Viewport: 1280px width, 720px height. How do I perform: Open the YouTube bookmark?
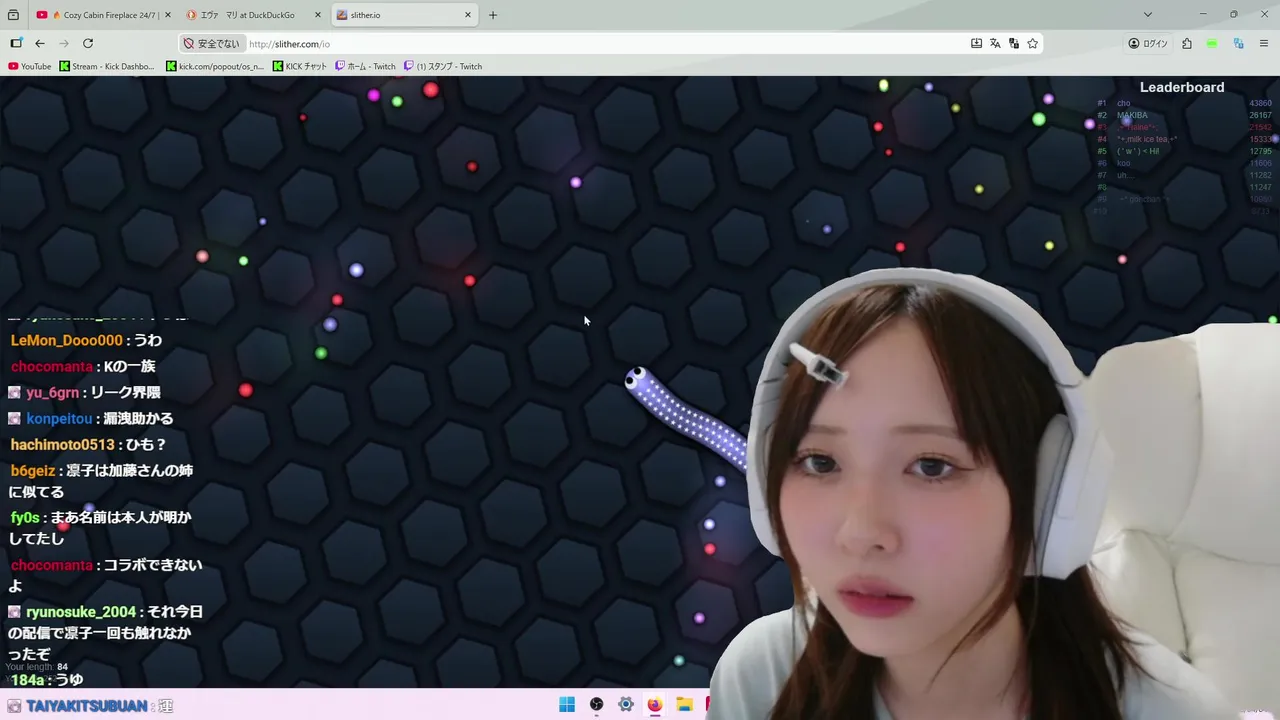point(29,66)
